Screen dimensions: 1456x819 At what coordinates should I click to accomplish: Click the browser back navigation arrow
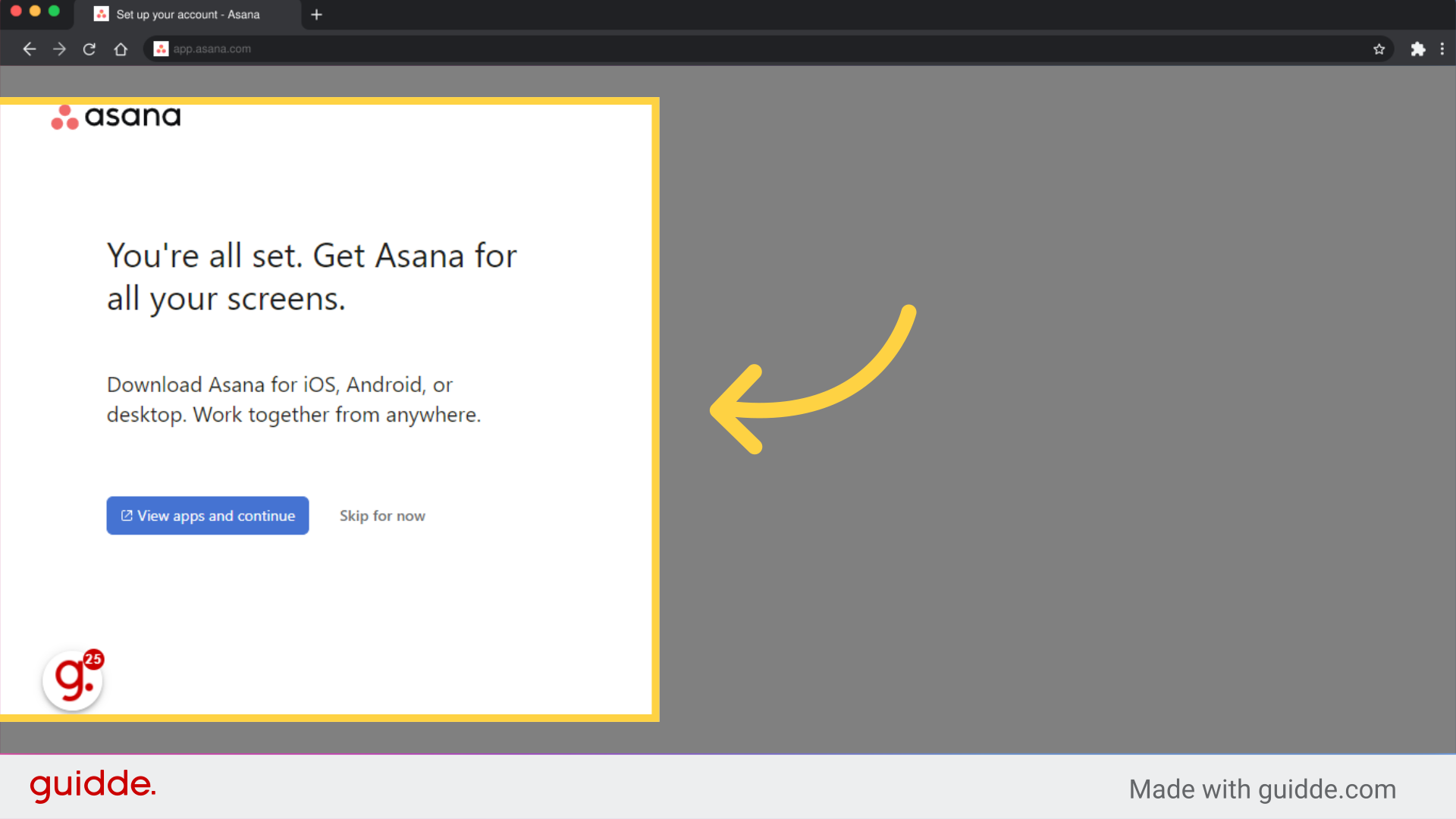(x=29, y=49)
